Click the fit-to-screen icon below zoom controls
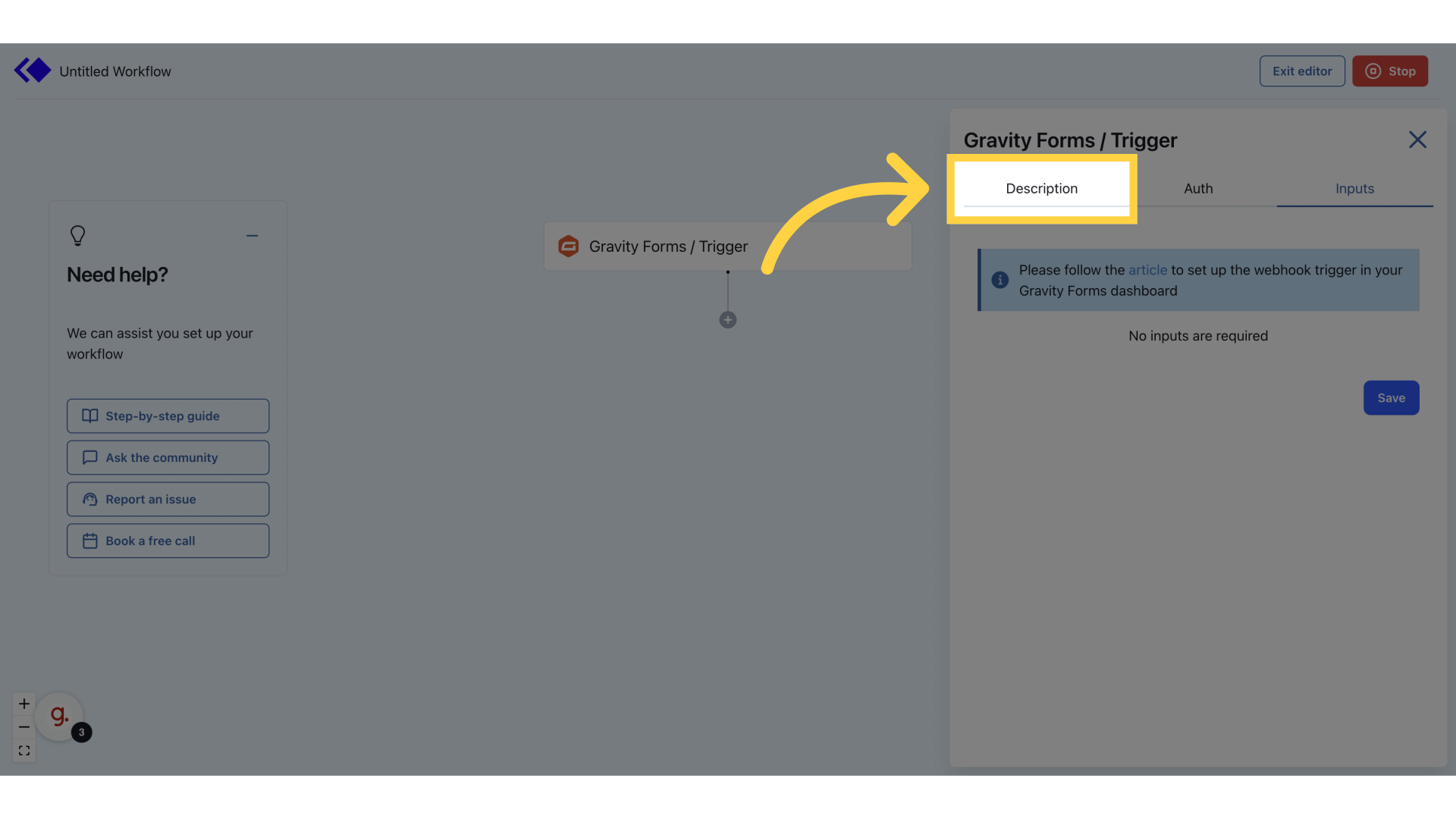This screenshot has width=1456, height=819. [24, 750]
